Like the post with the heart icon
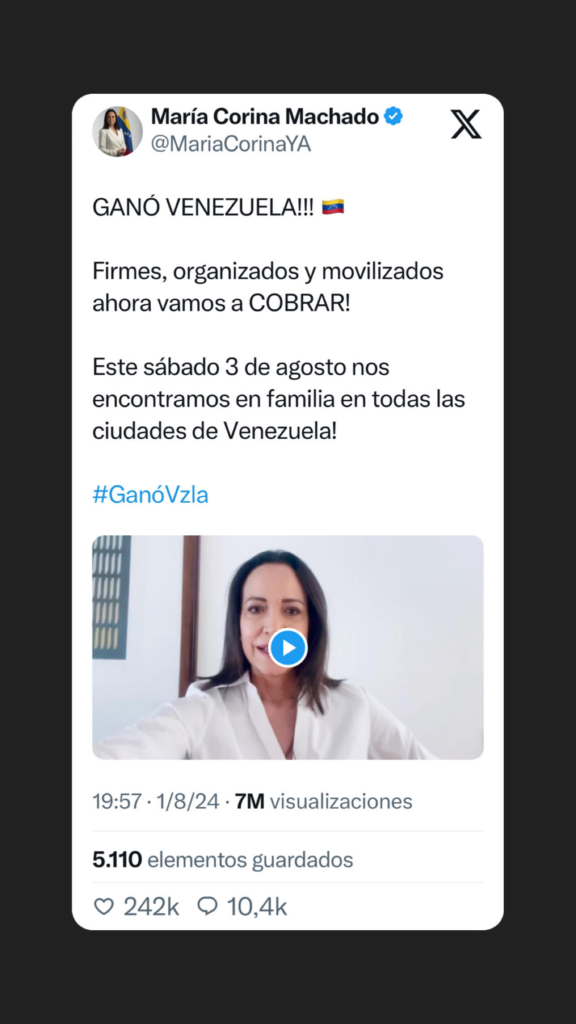The height and width of the screenshot is (1024, 576). [x=104, y=906]
